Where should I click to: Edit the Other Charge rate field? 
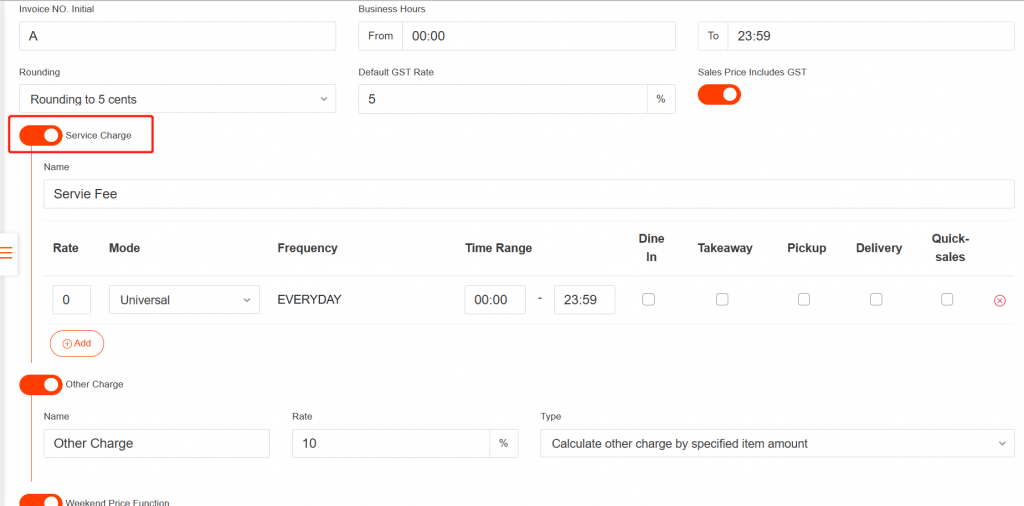(391, 443)
